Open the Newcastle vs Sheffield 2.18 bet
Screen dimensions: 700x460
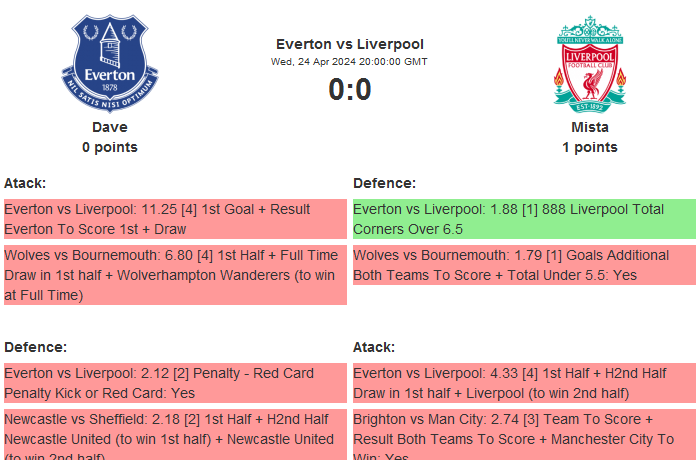tap(174, 434)
